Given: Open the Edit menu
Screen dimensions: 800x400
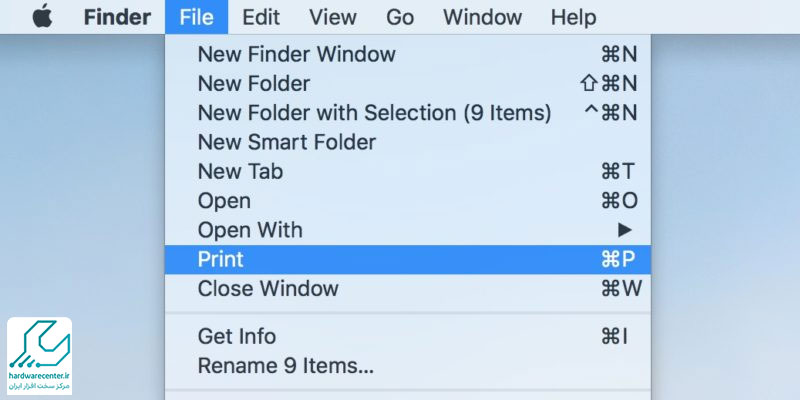Looking at the screenshot, I should click(261, 17).
